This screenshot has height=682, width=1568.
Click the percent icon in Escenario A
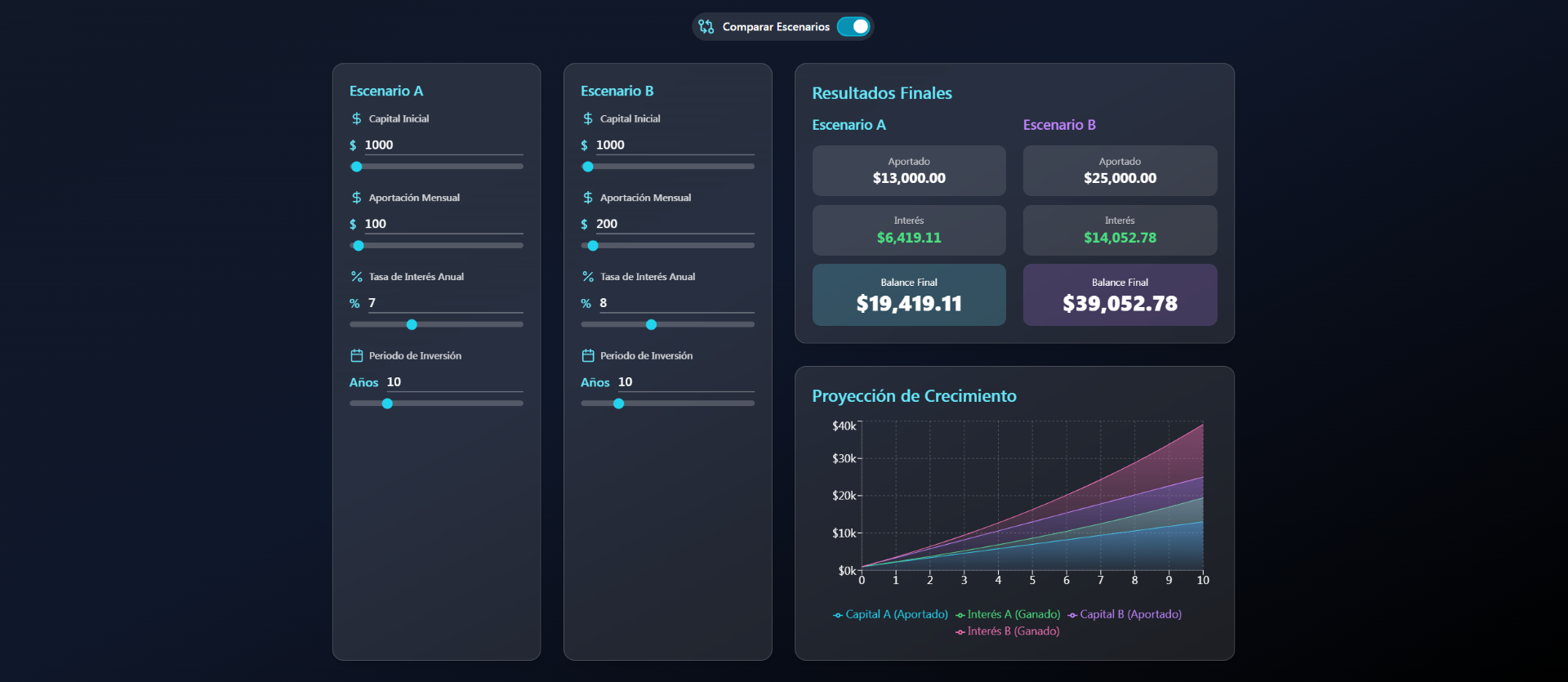tap(357, 277)
